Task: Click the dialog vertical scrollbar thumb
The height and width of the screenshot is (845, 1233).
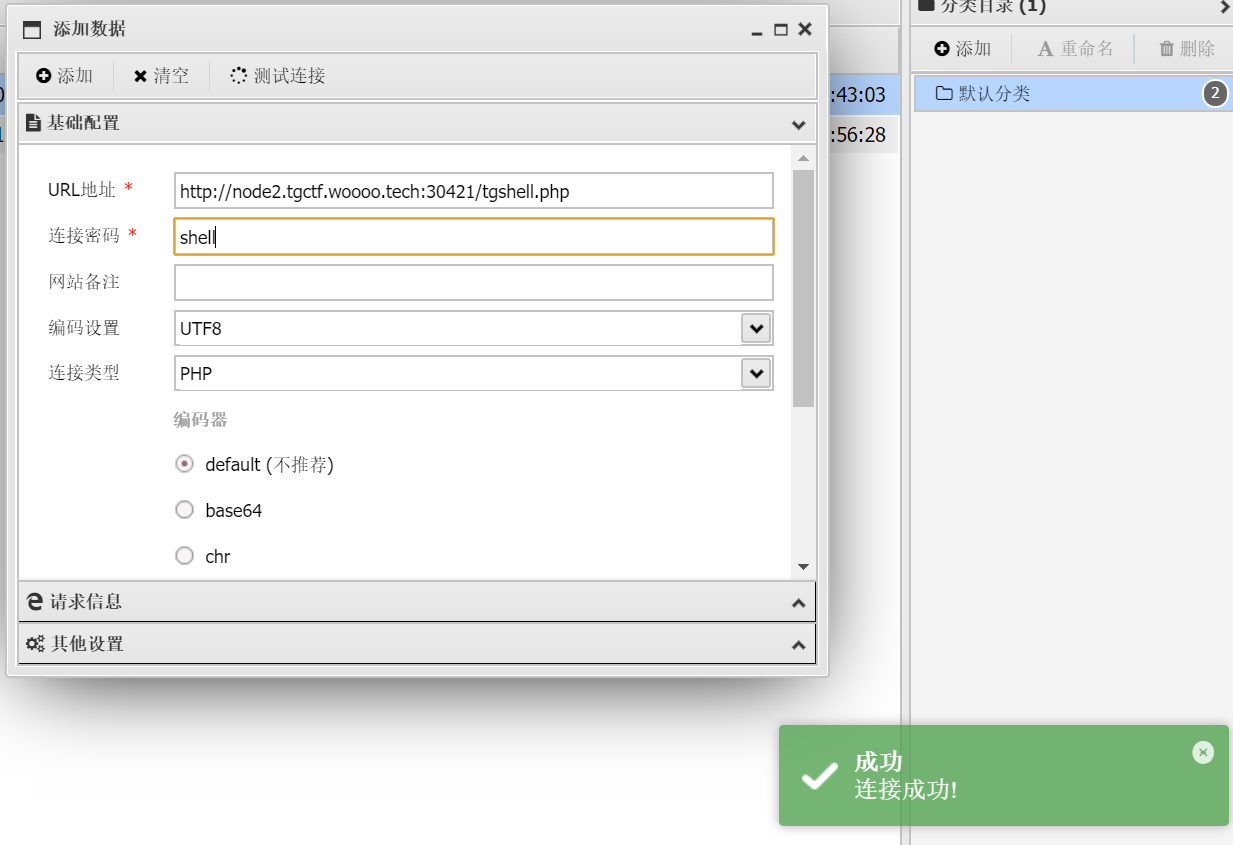Action: coord(803,288)
